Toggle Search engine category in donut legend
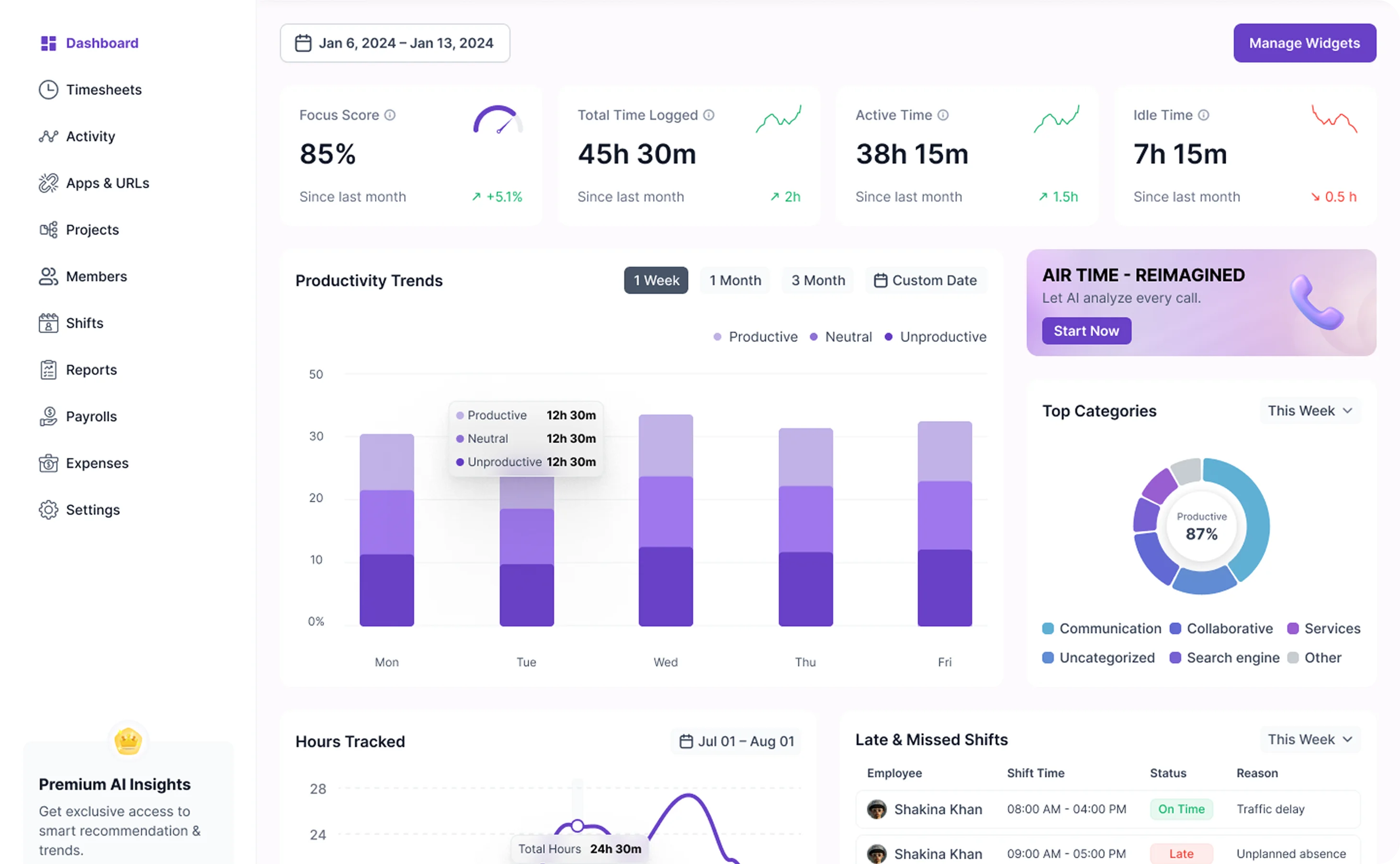This screenshot has width=1400, height=864. pos(1224,658)
